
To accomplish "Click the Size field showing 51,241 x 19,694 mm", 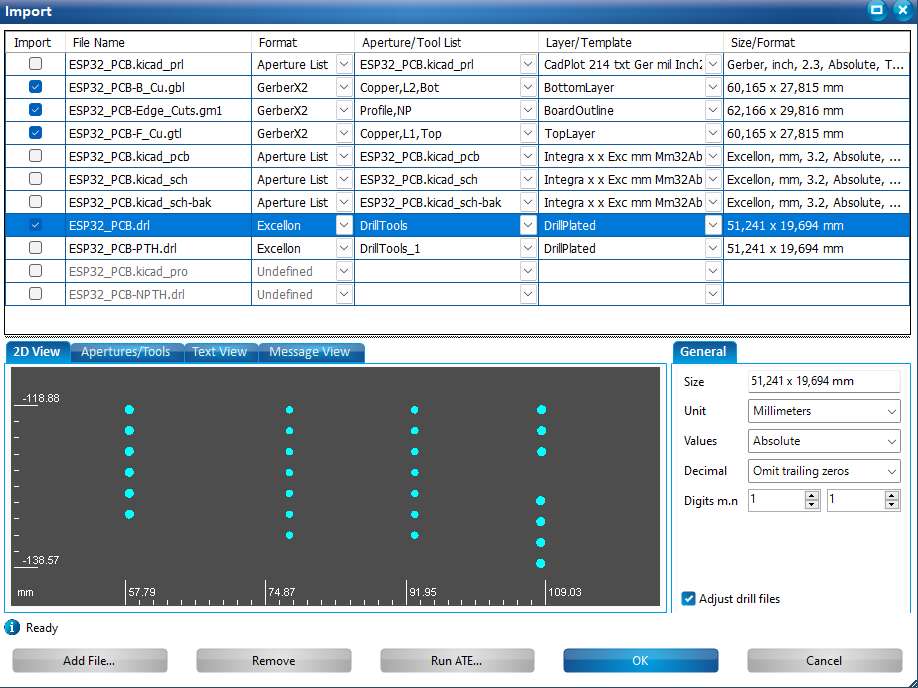I will [x=824, y=381].
